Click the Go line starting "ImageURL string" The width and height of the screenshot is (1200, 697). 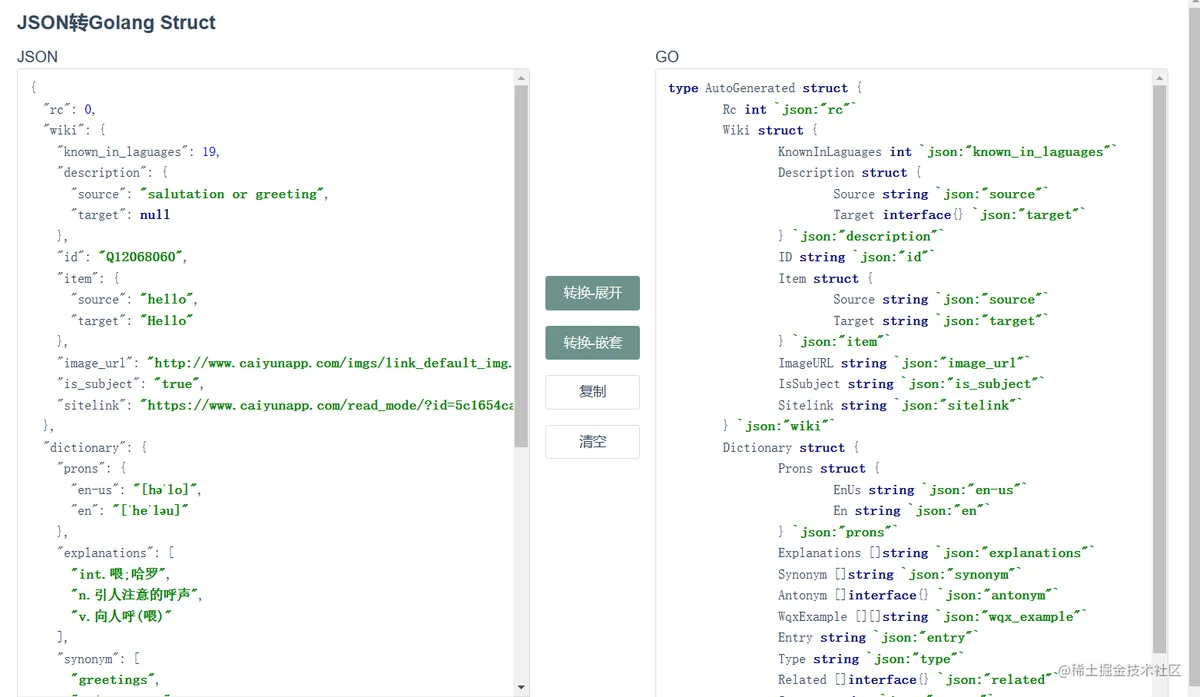tap(904, 363)
